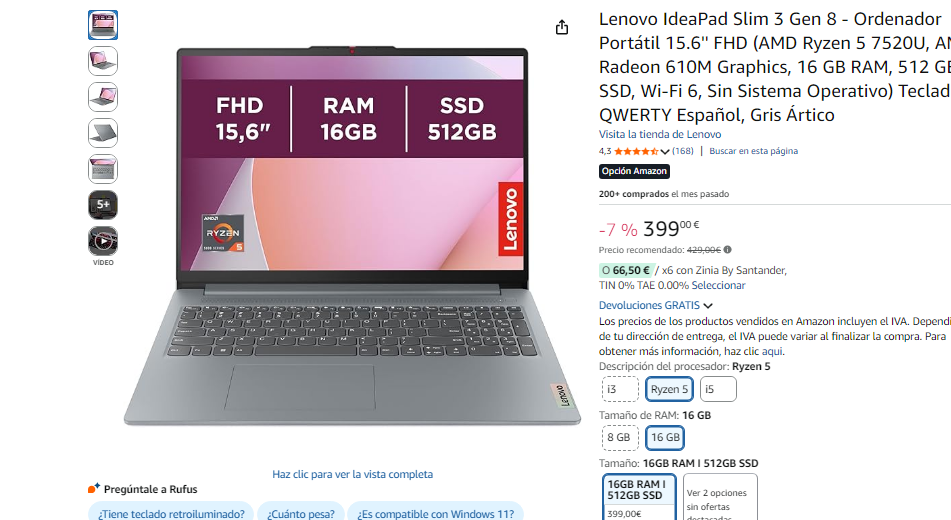Choose the i5 processor option

(718, 389)
